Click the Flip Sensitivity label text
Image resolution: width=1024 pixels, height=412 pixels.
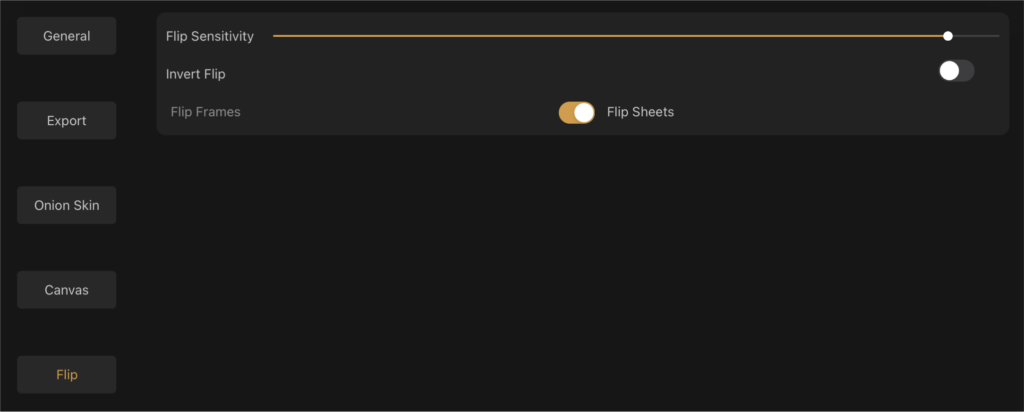click(x=210, y=37)
